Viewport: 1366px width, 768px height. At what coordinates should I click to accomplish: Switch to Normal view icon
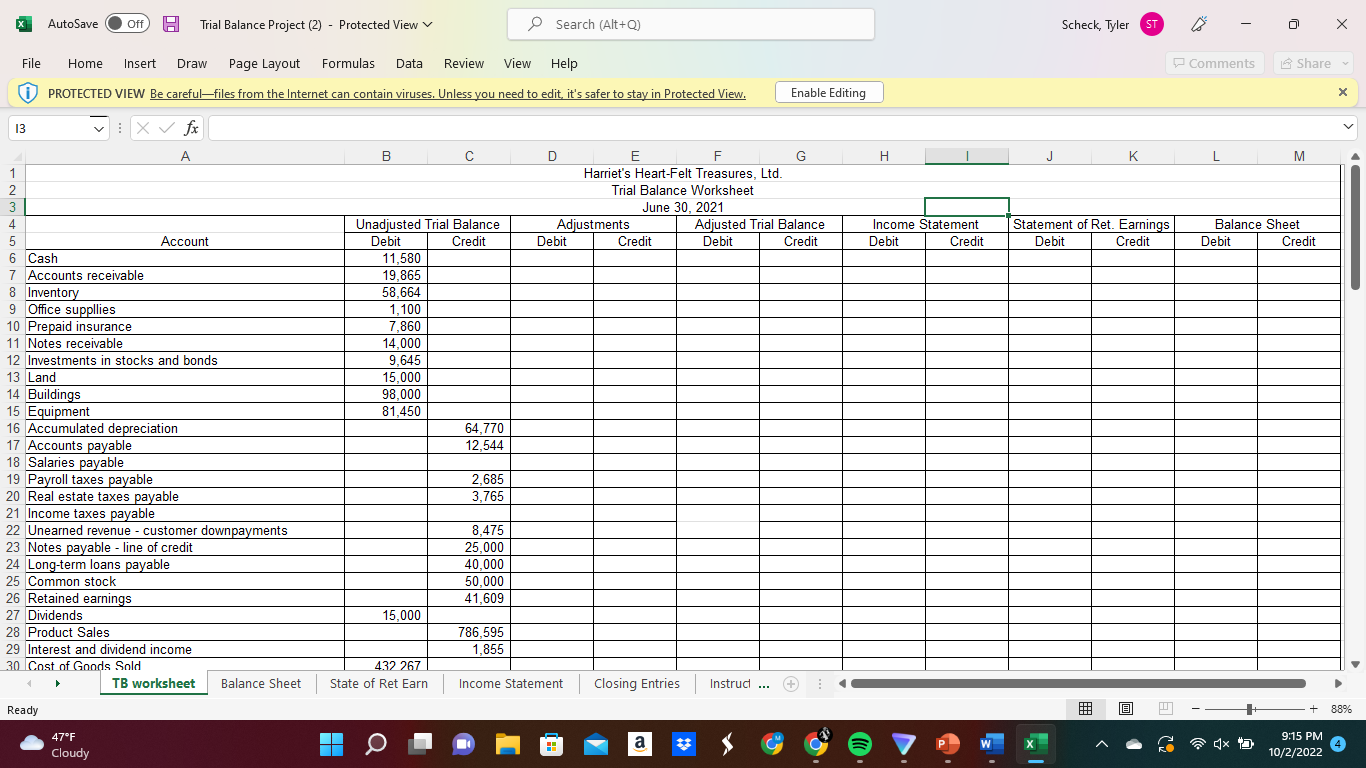click(1086, 709)
